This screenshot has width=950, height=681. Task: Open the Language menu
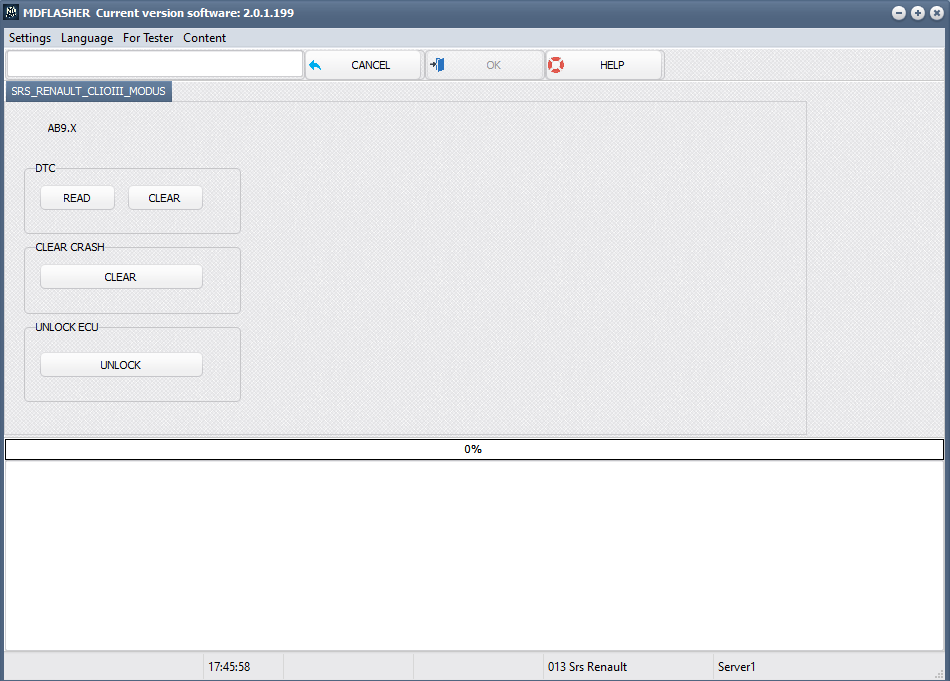(x=87, y=38)
